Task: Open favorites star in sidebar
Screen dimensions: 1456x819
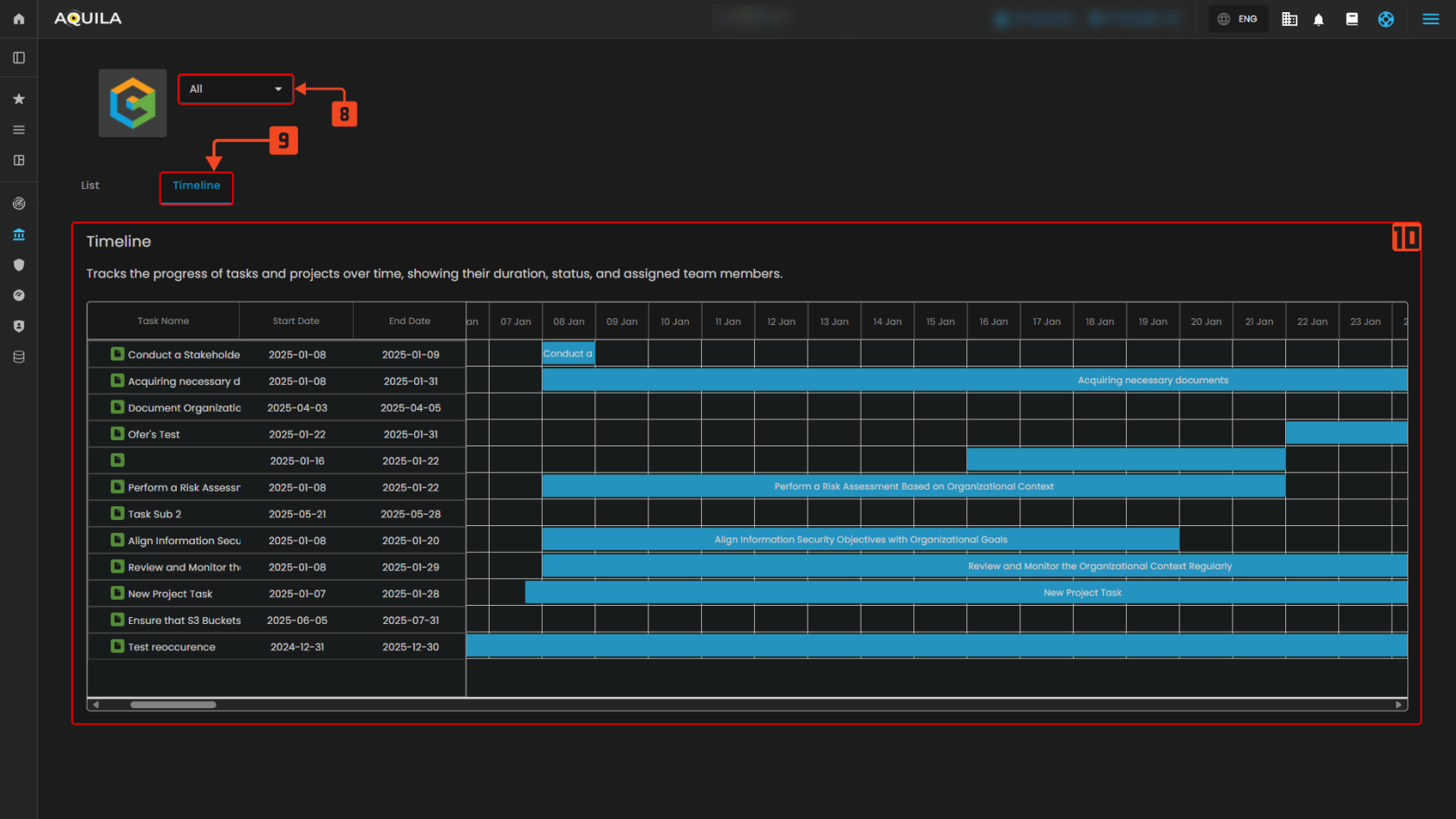Action: pyautogui.click(x=19, y=99)
